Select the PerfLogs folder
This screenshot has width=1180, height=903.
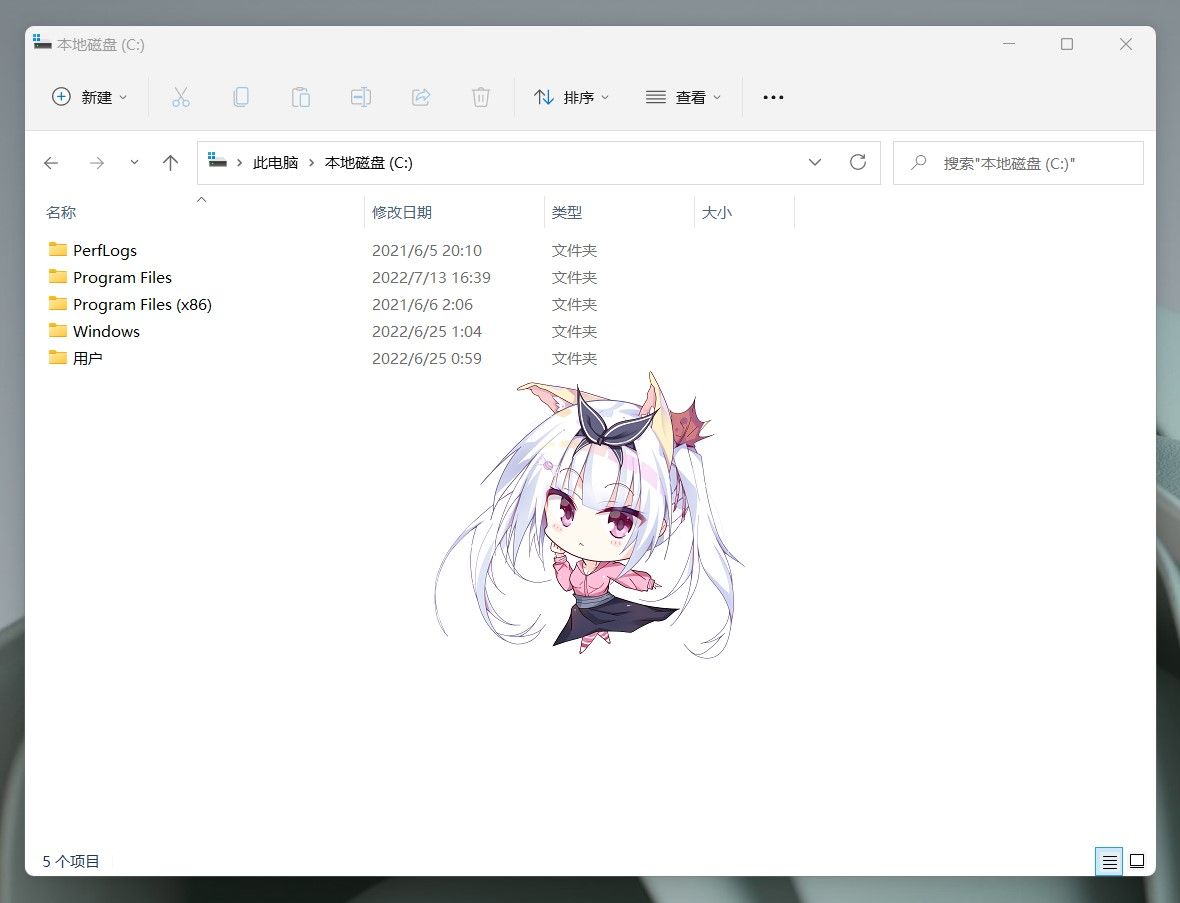[x=105, y=251]
